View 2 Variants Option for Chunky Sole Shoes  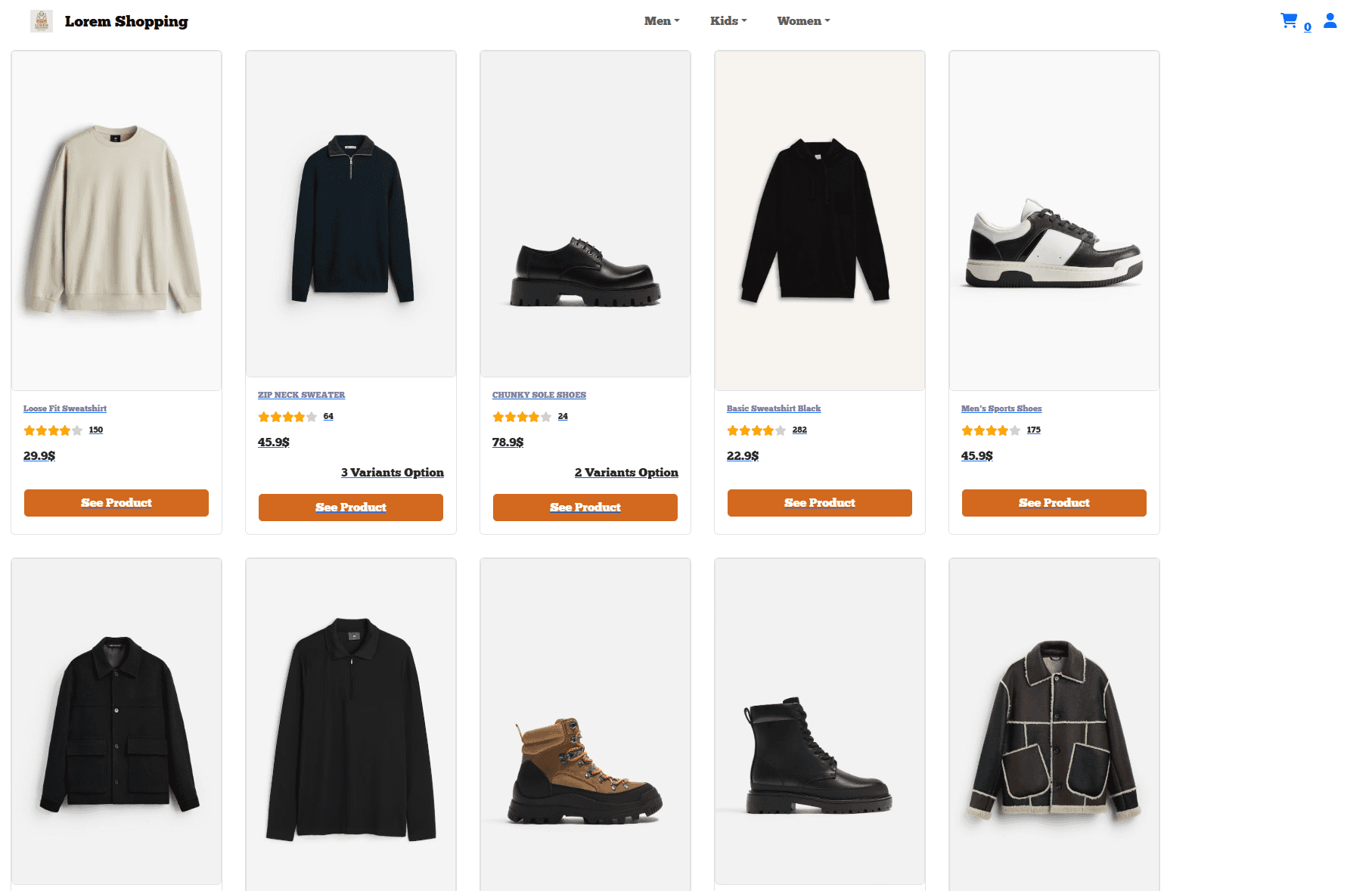(626, 473)
